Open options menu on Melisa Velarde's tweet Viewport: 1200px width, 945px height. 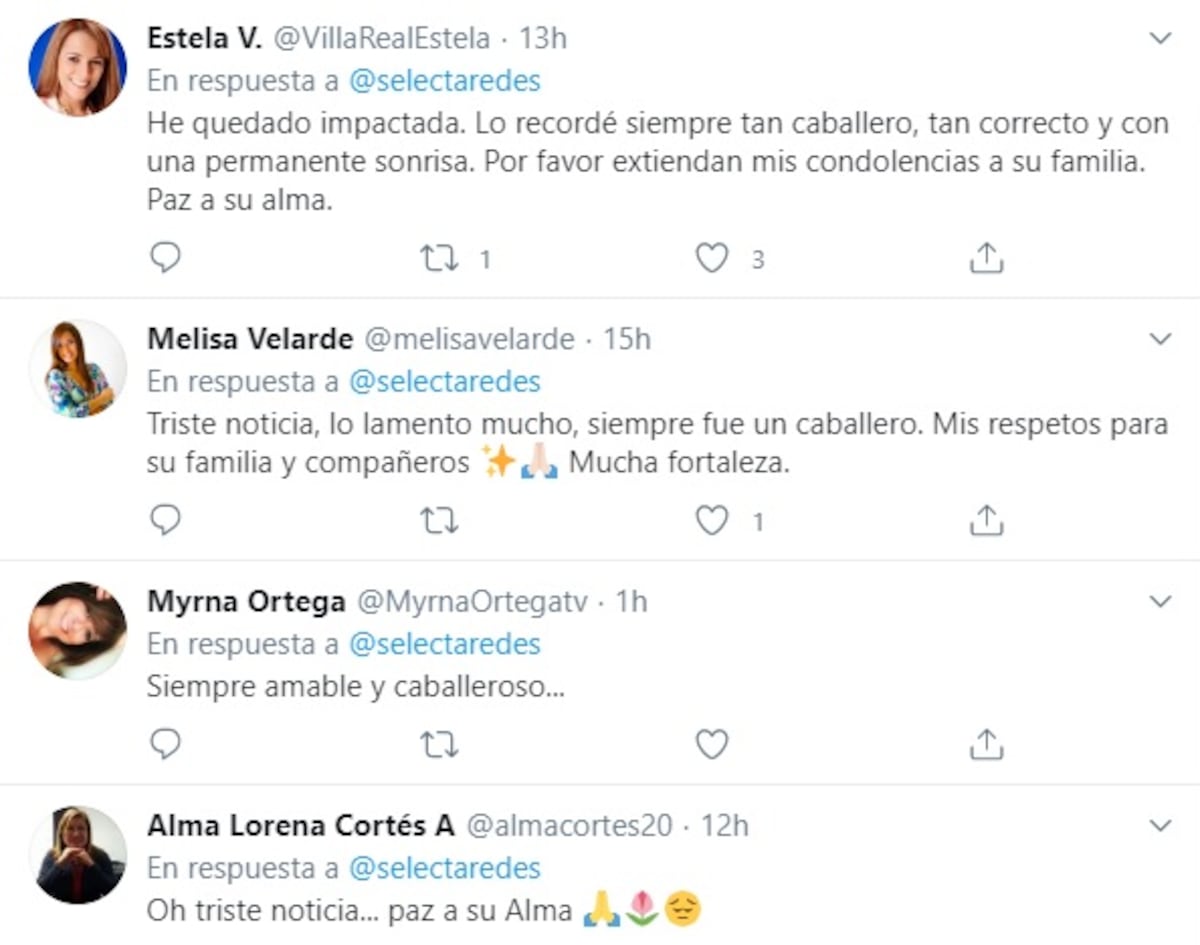tap(1160, 340)
